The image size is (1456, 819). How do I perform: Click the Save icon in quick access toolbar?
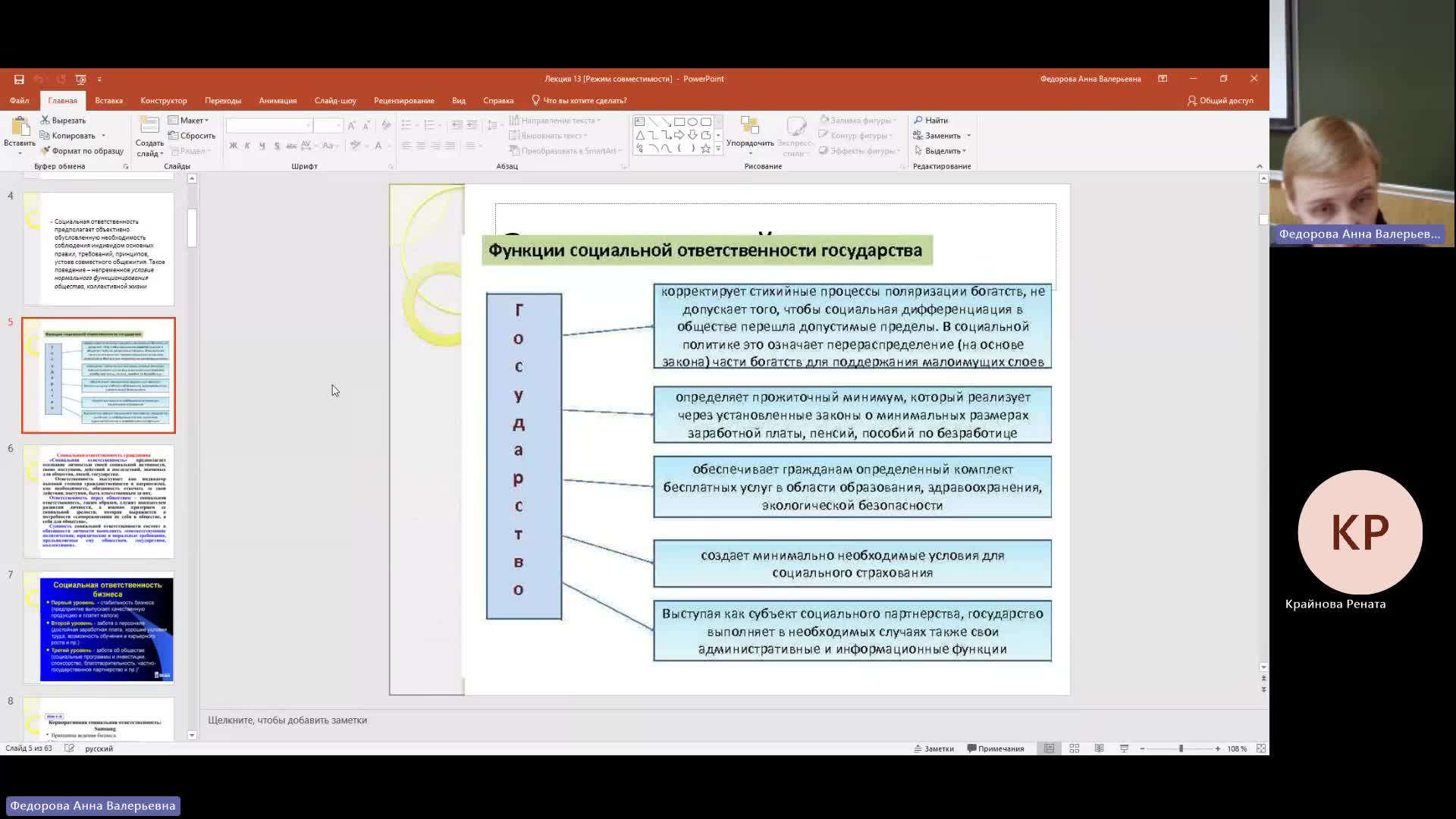pyautogui.click(x=19, y=79)
